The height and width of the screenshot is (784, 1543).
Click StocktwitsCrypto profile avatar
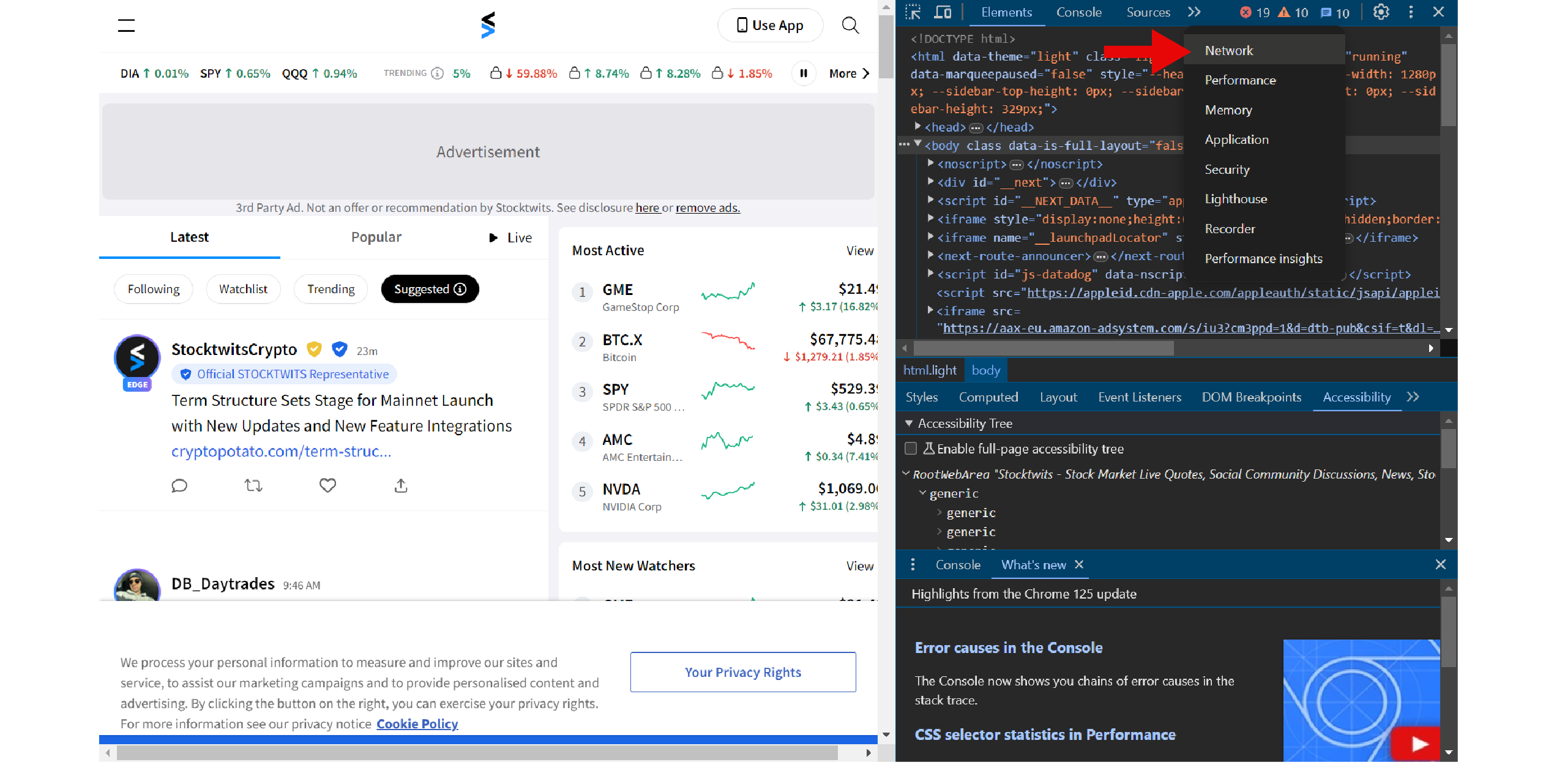point(137,358)
